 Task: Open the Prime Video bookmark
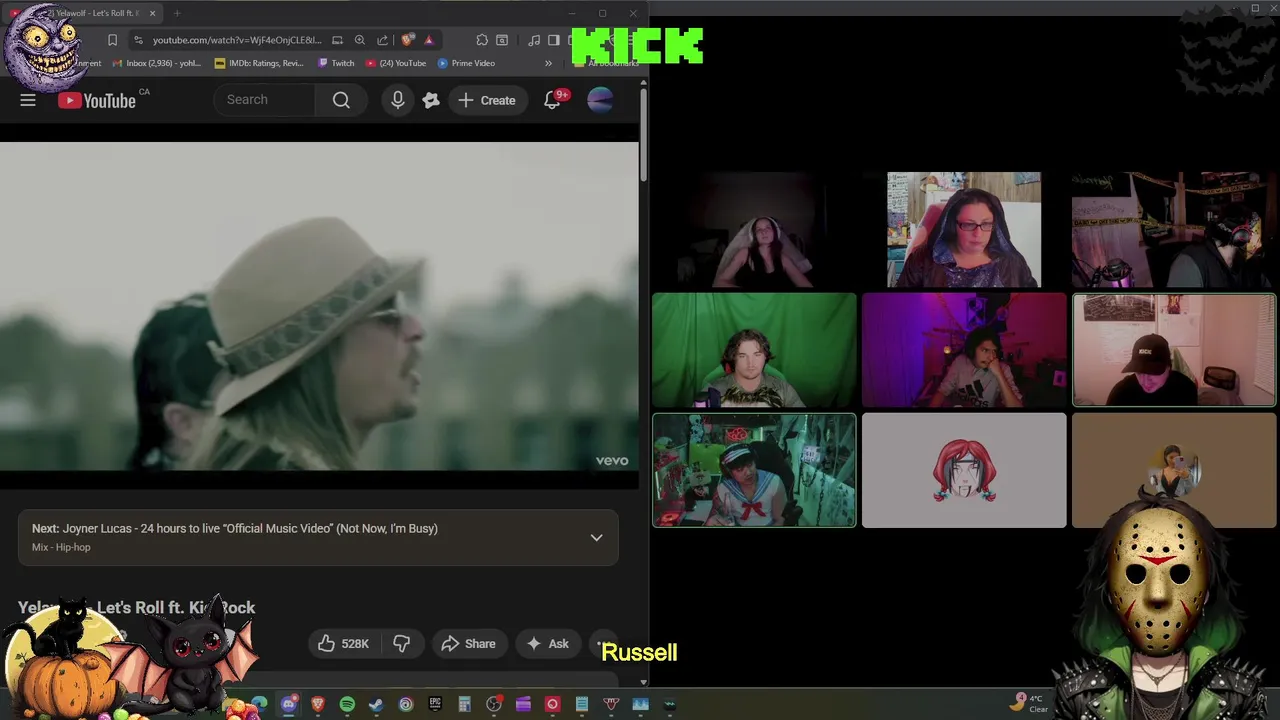(466, 63)
